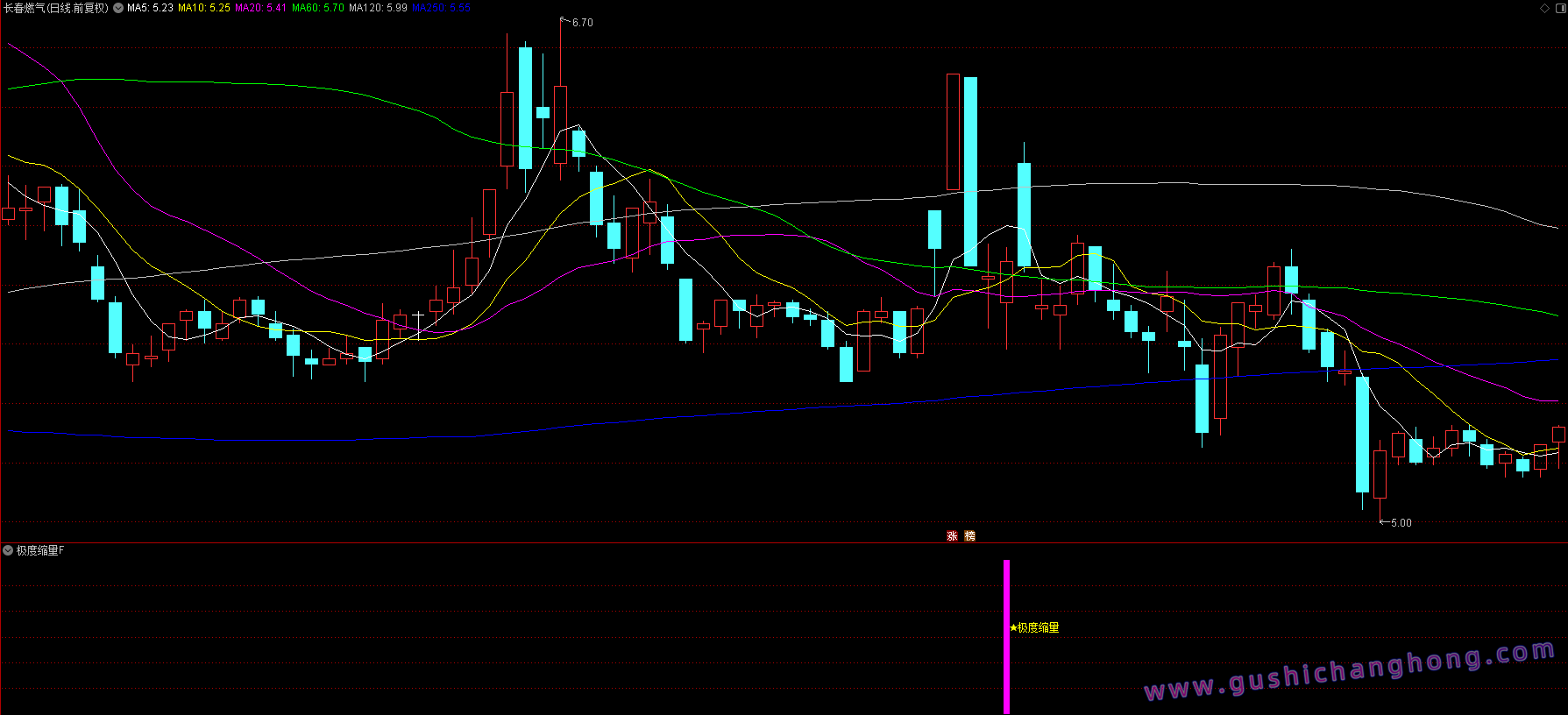Viewport: 1568px width, 715px height.
Task: Select the MA5: 5.23 label
Action: point(150,8)
